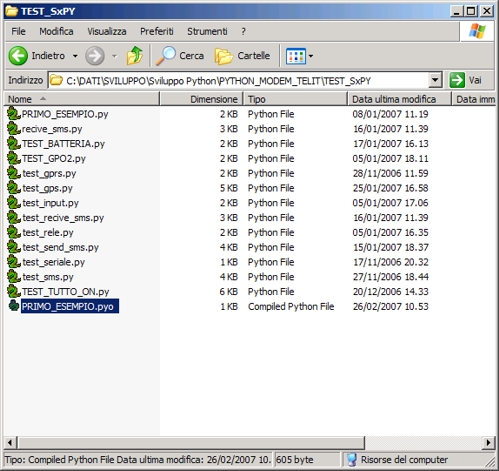
Task: Toggle the Cartelle folders pane icon
Action: click(x=224, y=56)
